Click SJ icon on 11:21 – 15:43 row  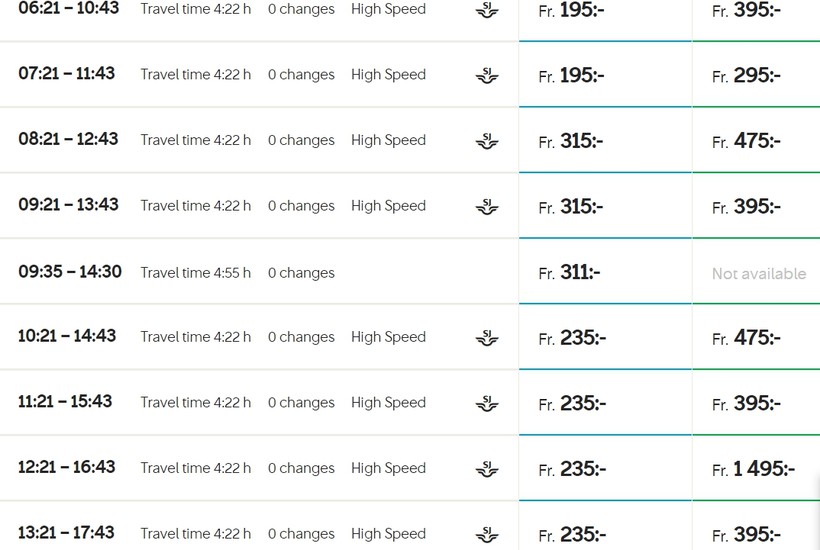[x=487, y=404]
